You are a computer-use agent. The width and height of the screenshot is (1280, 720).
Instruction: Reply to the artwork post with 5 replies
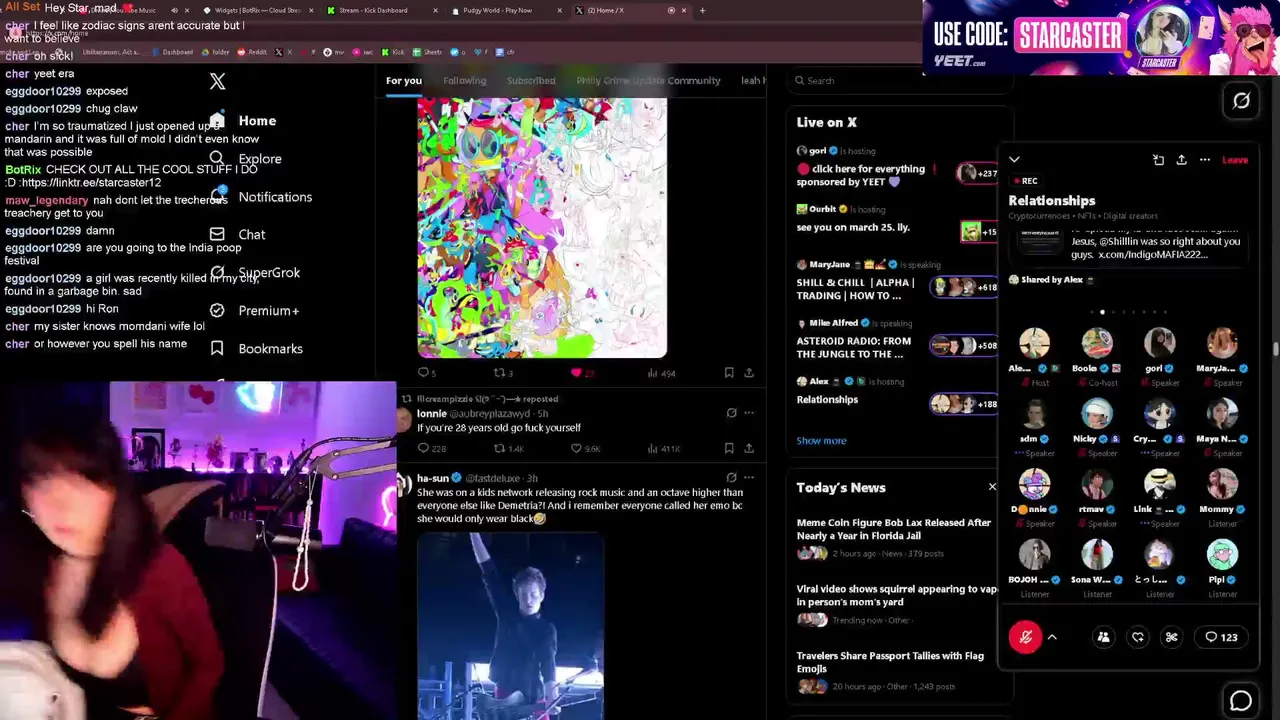(426, 373)
